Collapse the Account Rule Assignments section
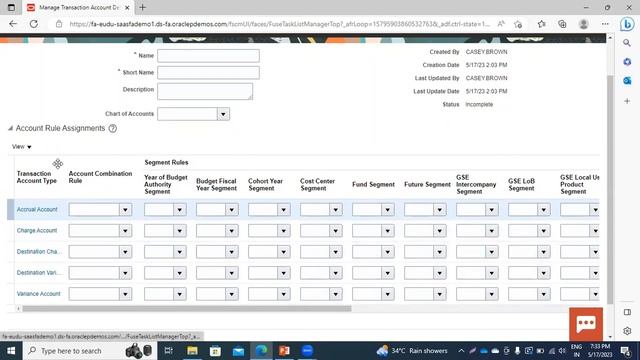 [x=10, y=129]
